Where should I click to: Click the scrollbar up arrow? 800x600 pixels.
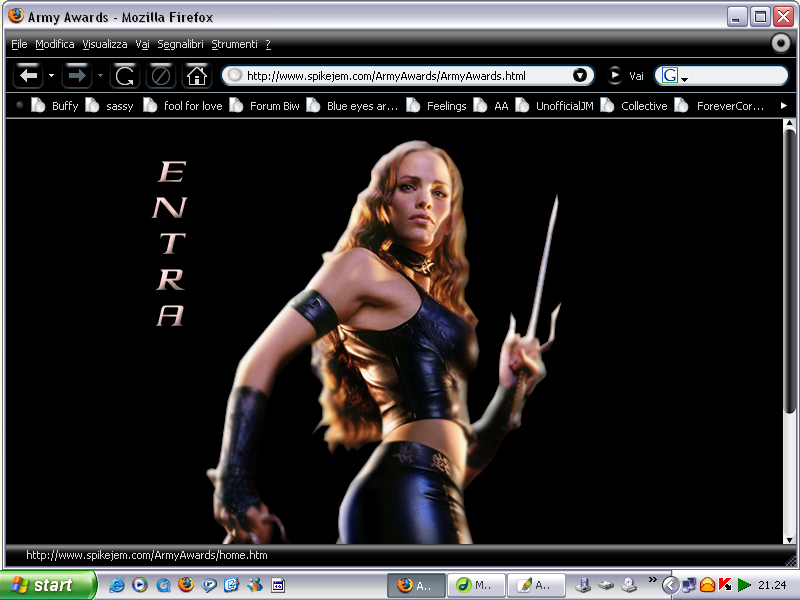pos(789,123)
